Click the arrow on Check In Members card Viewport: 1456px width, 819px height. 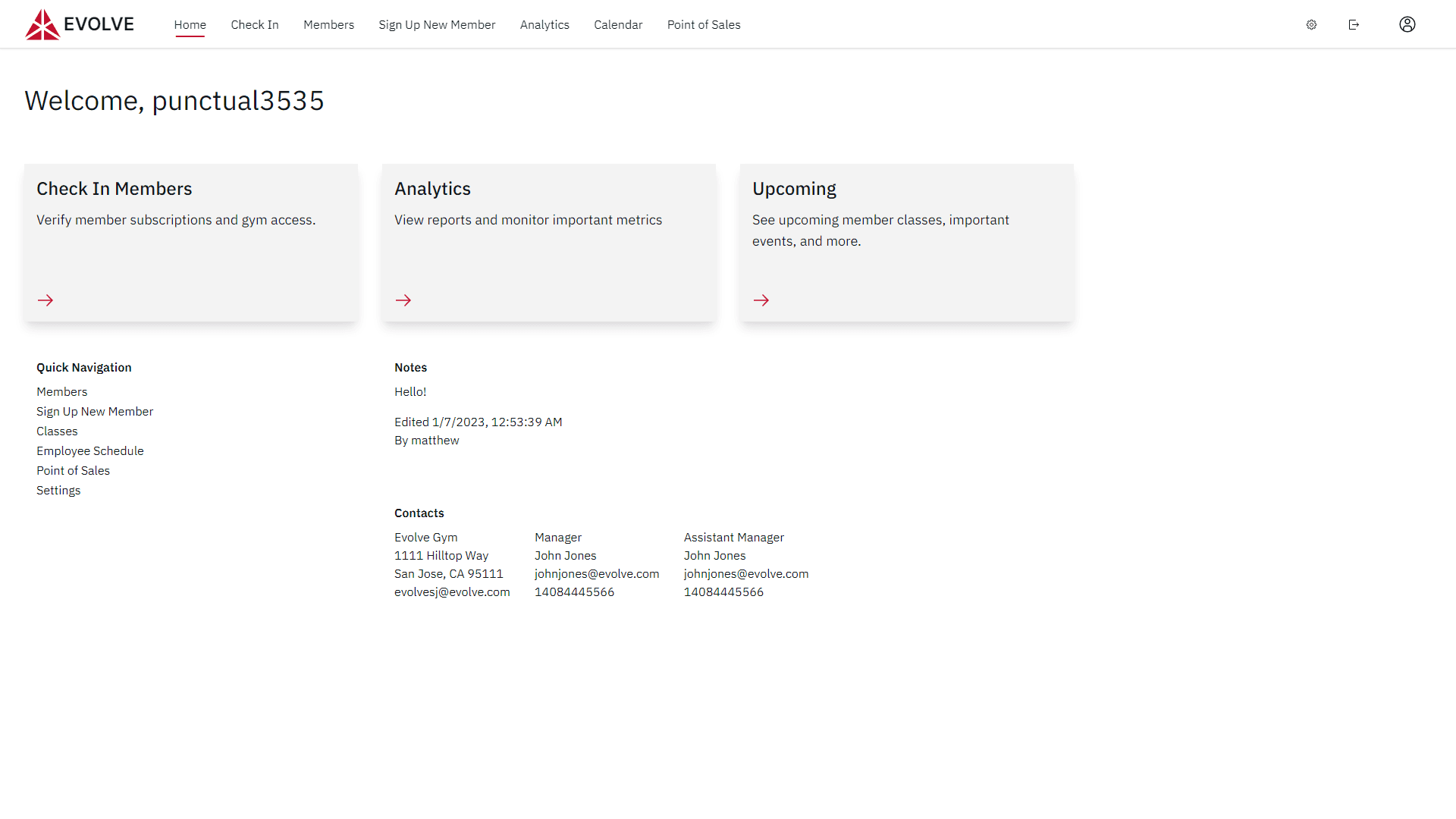45,300
